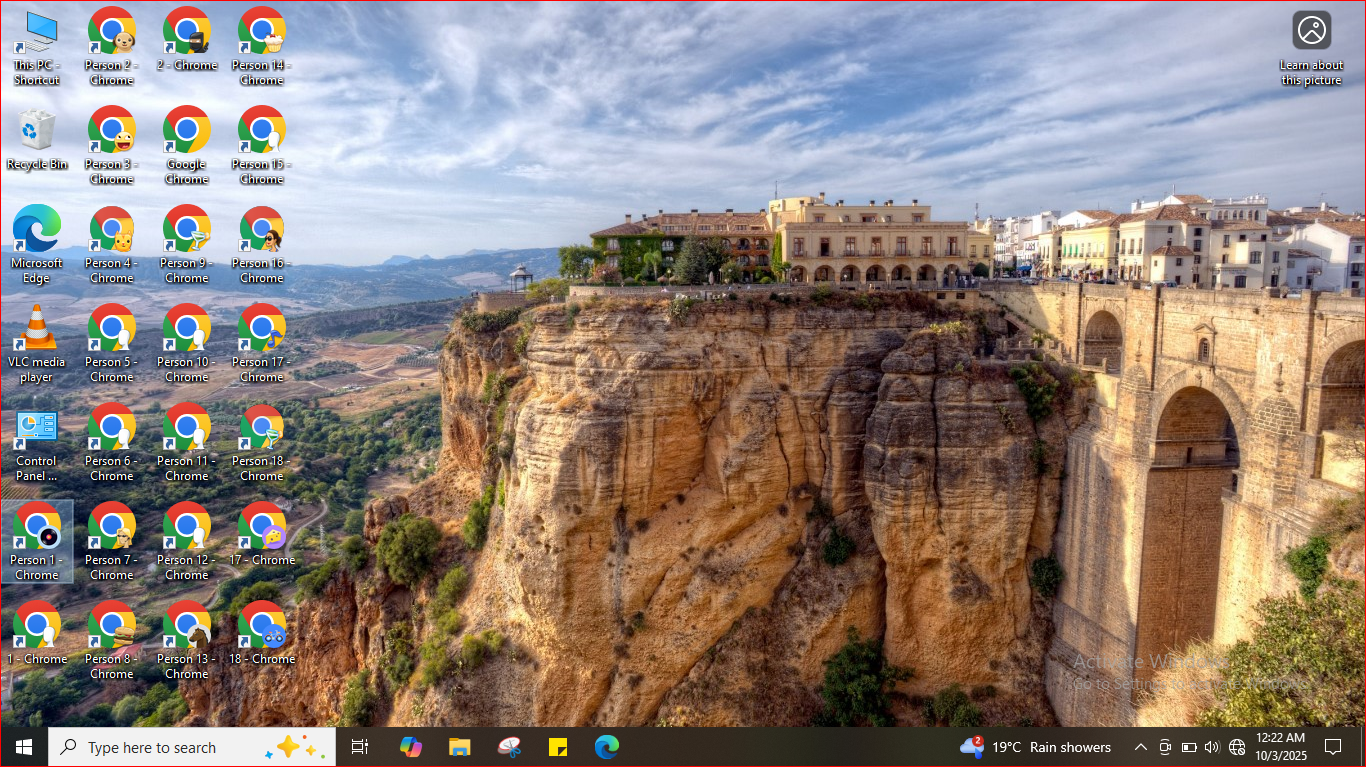1366x767 pixels.
Task: Select the Person 13 - Chrome shortcut
Action: coord(187,641)
